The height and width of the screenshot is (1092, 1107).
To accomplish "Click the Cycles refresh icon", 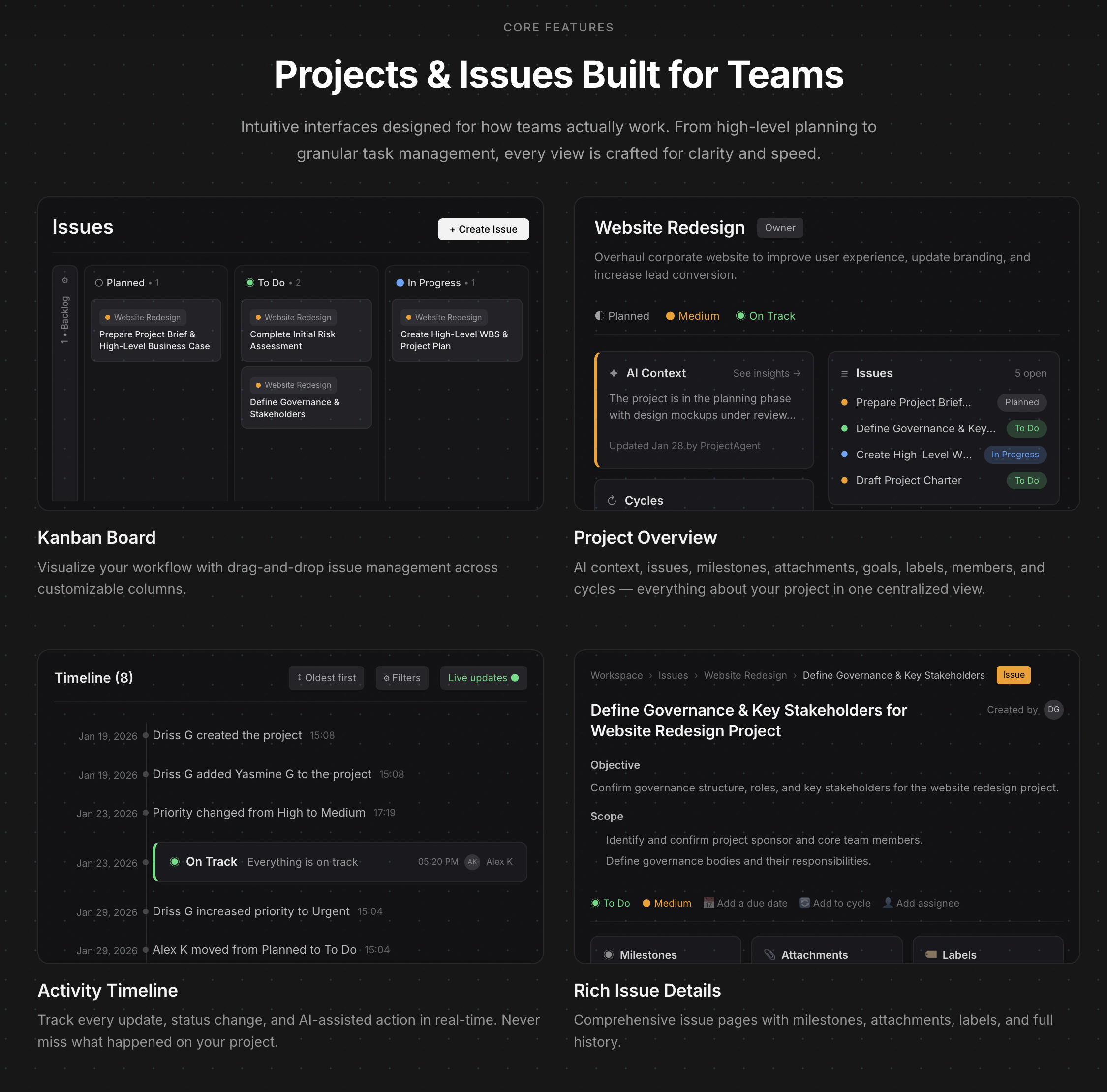I will [612, 501].
